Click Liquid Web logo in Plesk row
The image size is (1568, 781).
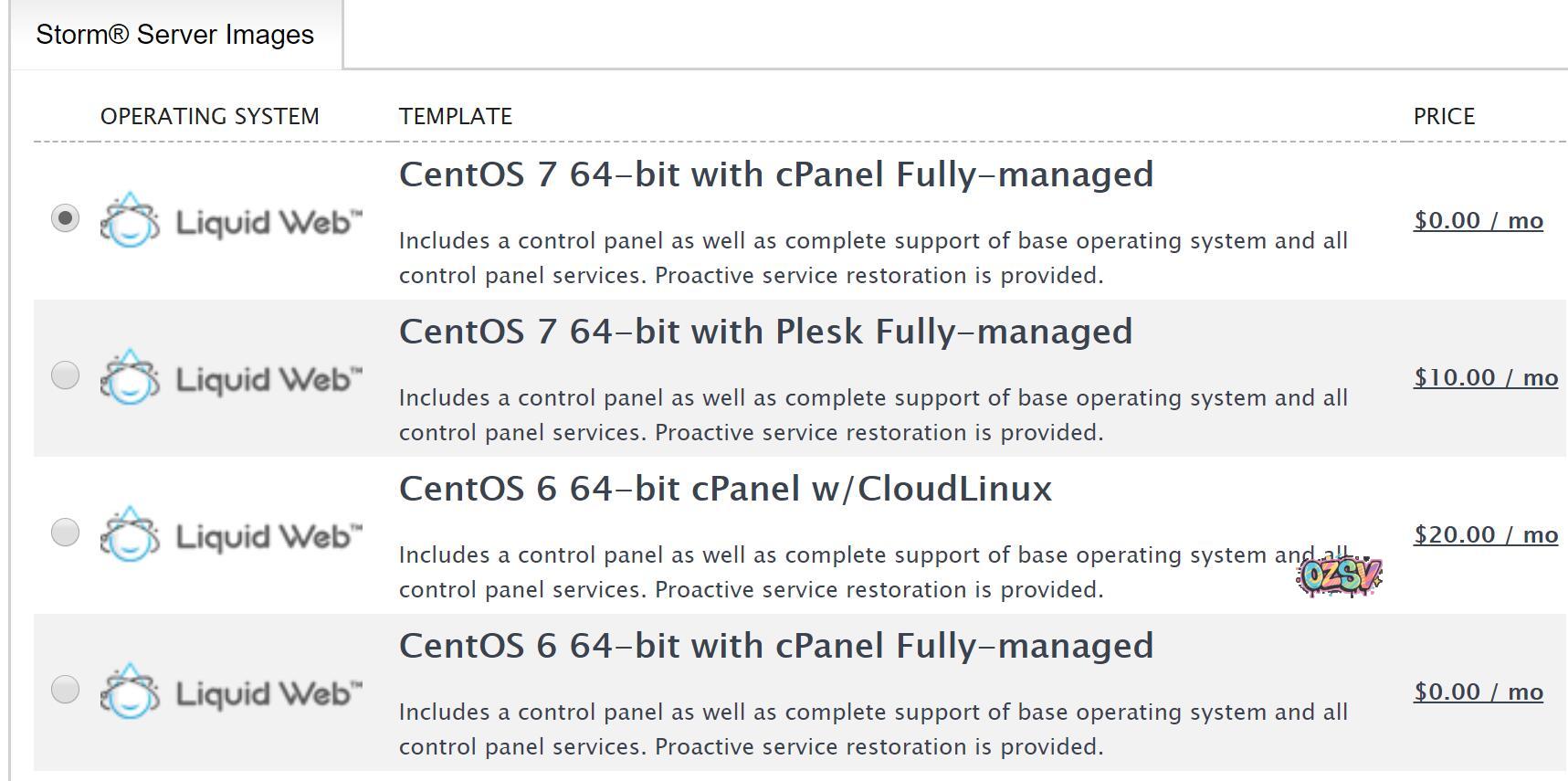pos(231,377)
